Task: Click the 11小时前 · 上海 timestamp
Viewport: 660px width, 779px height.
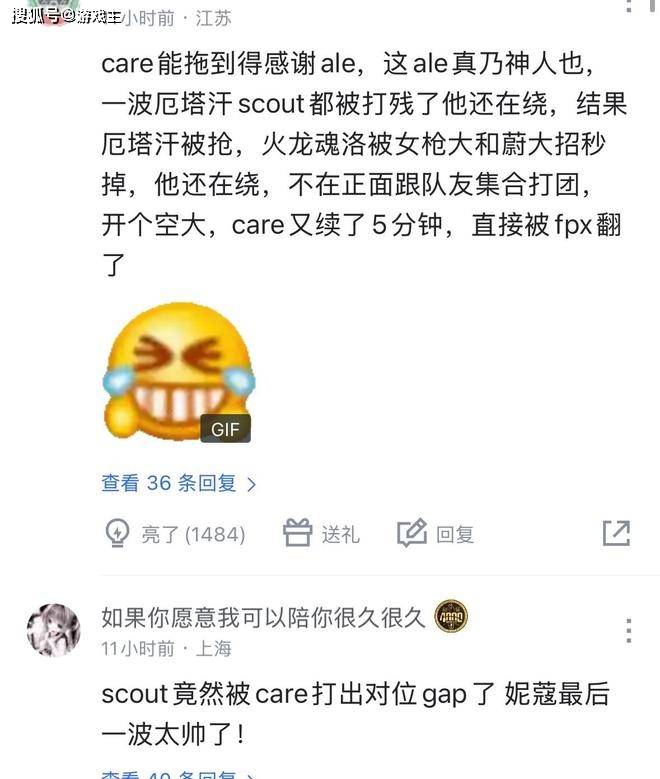Action: coord(166,648)
